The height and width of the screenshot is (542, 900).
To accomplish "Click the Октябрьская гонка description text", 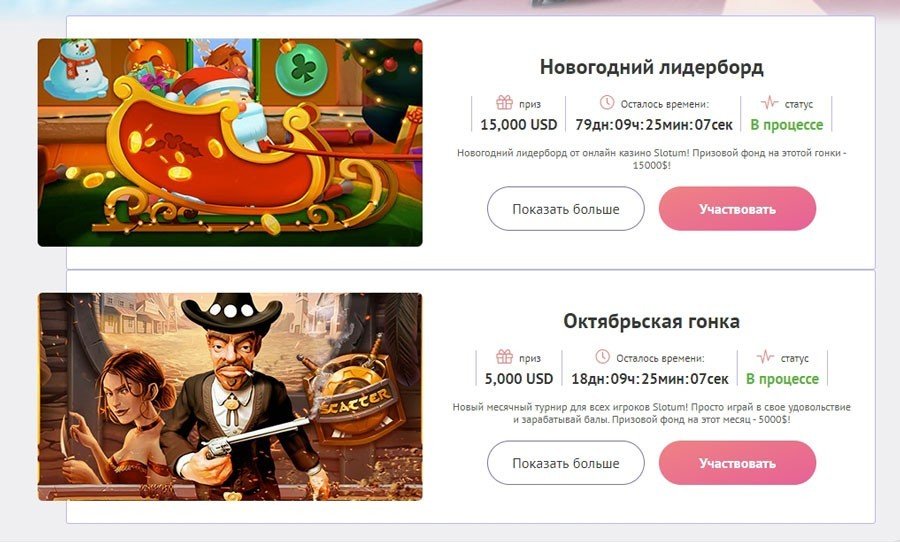I will tap(651, 413).
